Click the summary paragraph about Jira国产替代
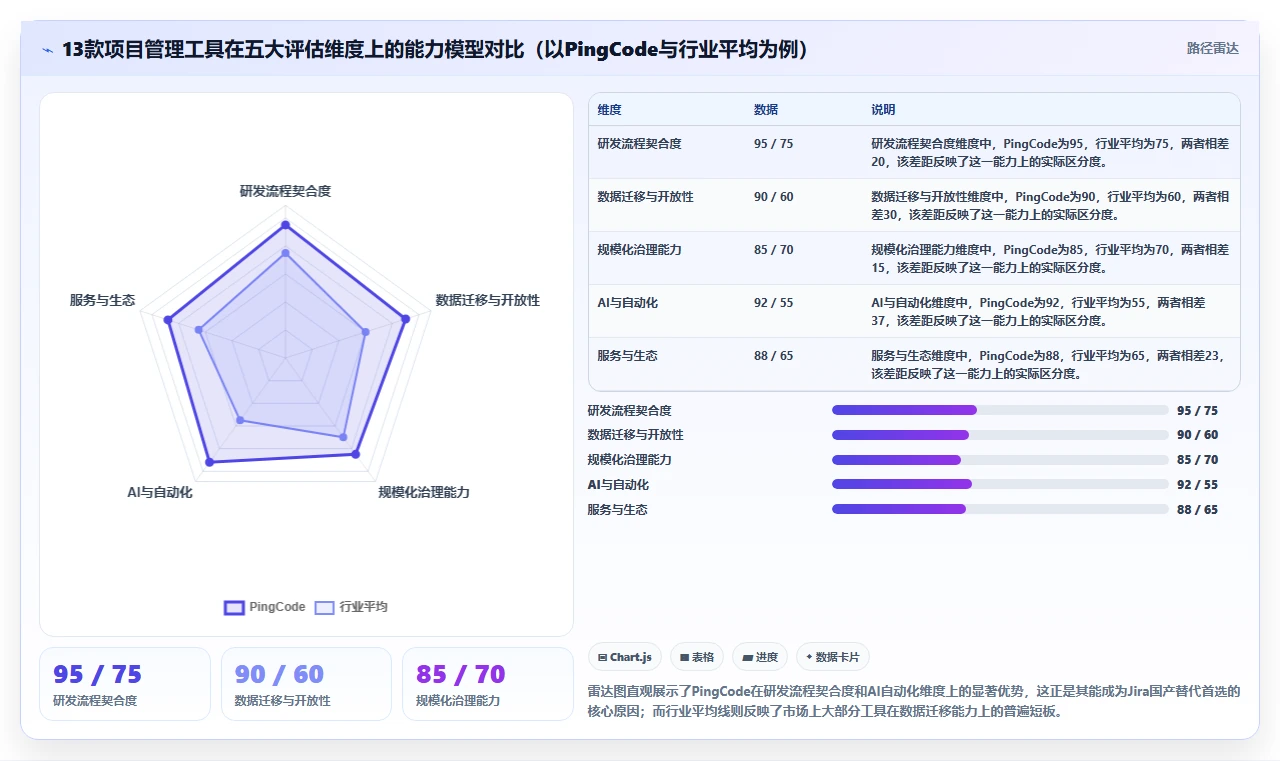 coord(914,702)
